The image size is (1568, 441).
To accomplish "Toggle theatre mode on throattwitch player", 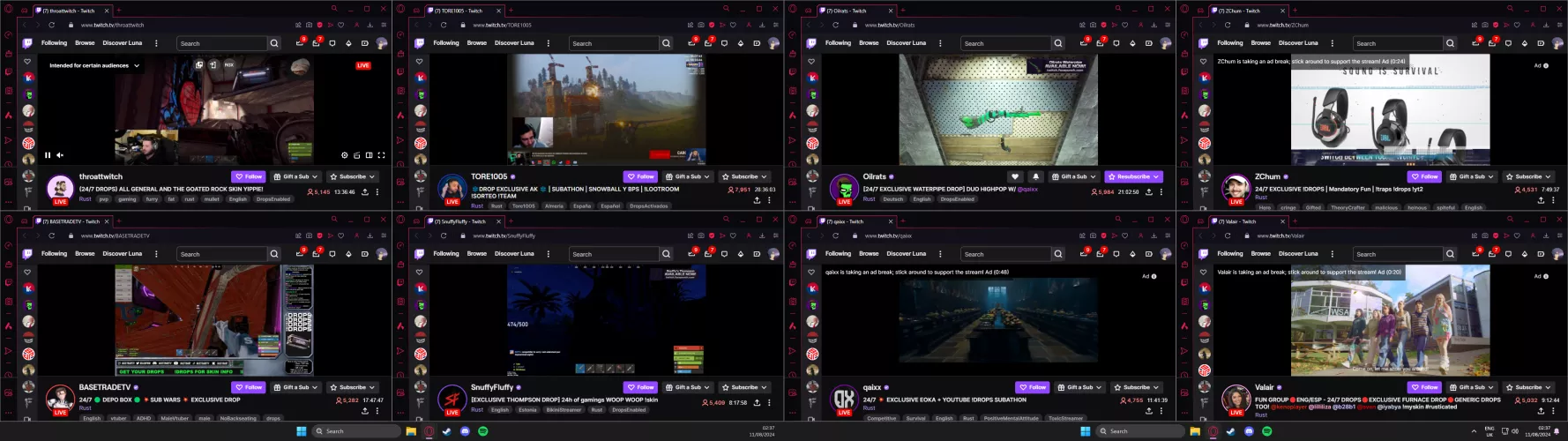I will pos(369,155).
